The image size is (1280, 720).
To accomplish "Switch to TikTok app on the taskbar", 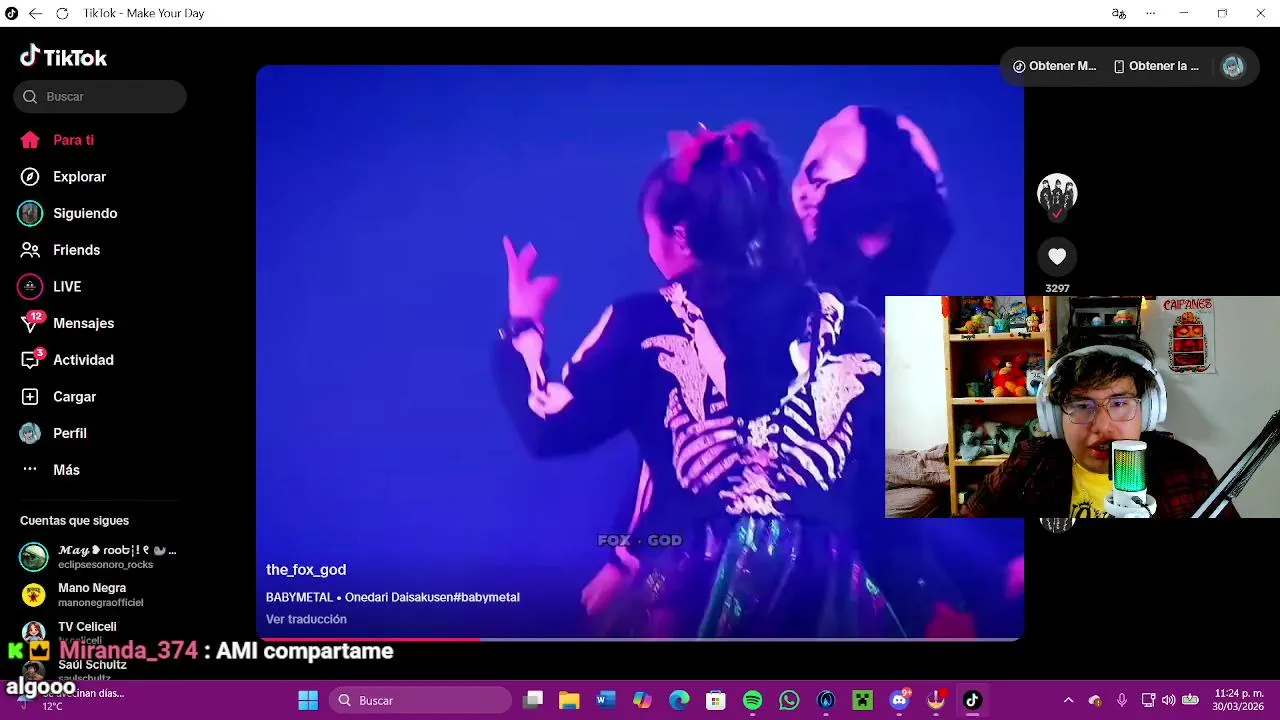I will click(972, 700).
